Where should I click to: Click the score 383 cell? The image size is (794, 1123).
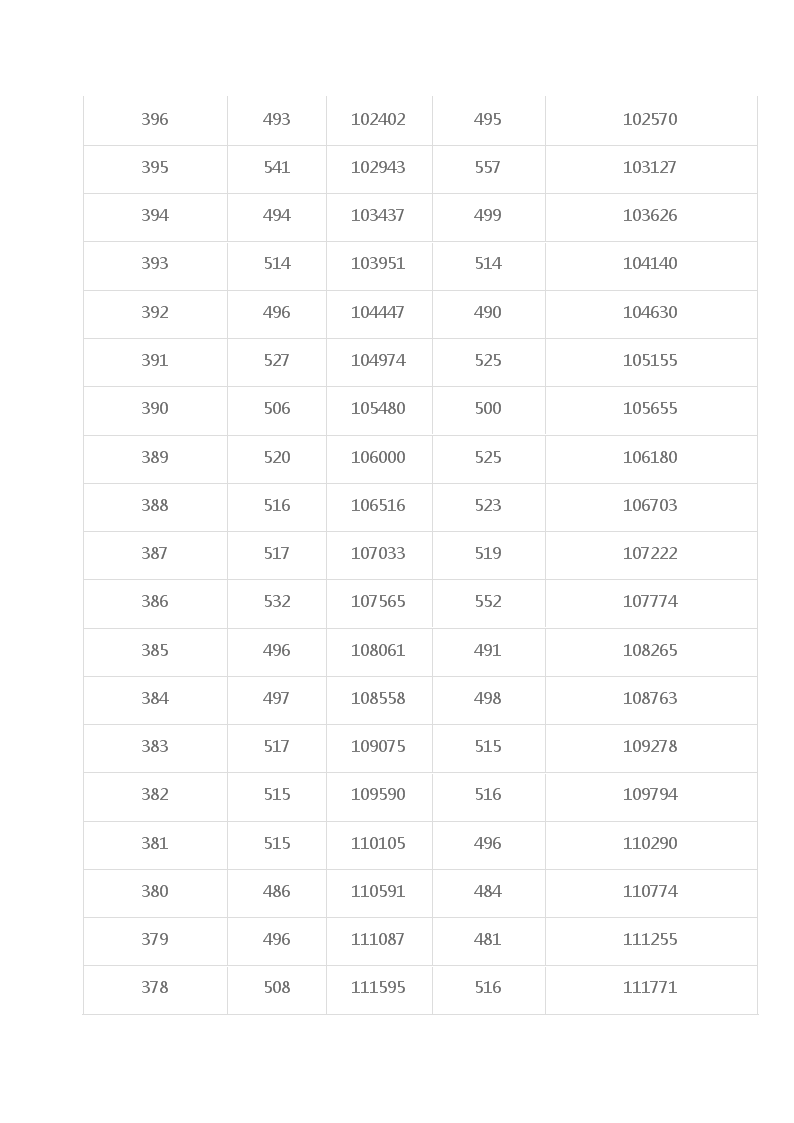pos(155,748)
